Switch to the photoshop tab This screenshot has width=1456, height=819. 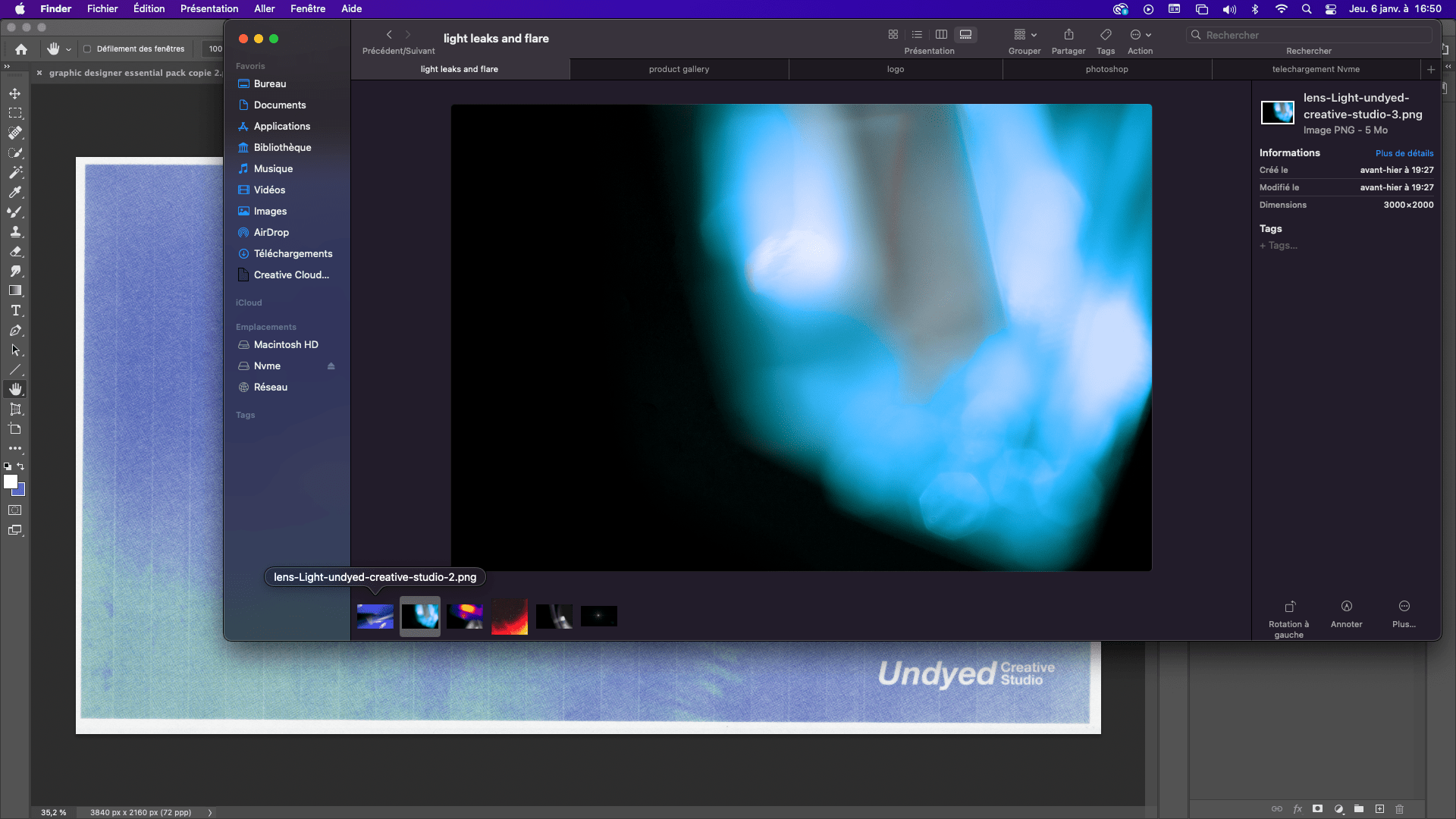(x=1106, y=68)
